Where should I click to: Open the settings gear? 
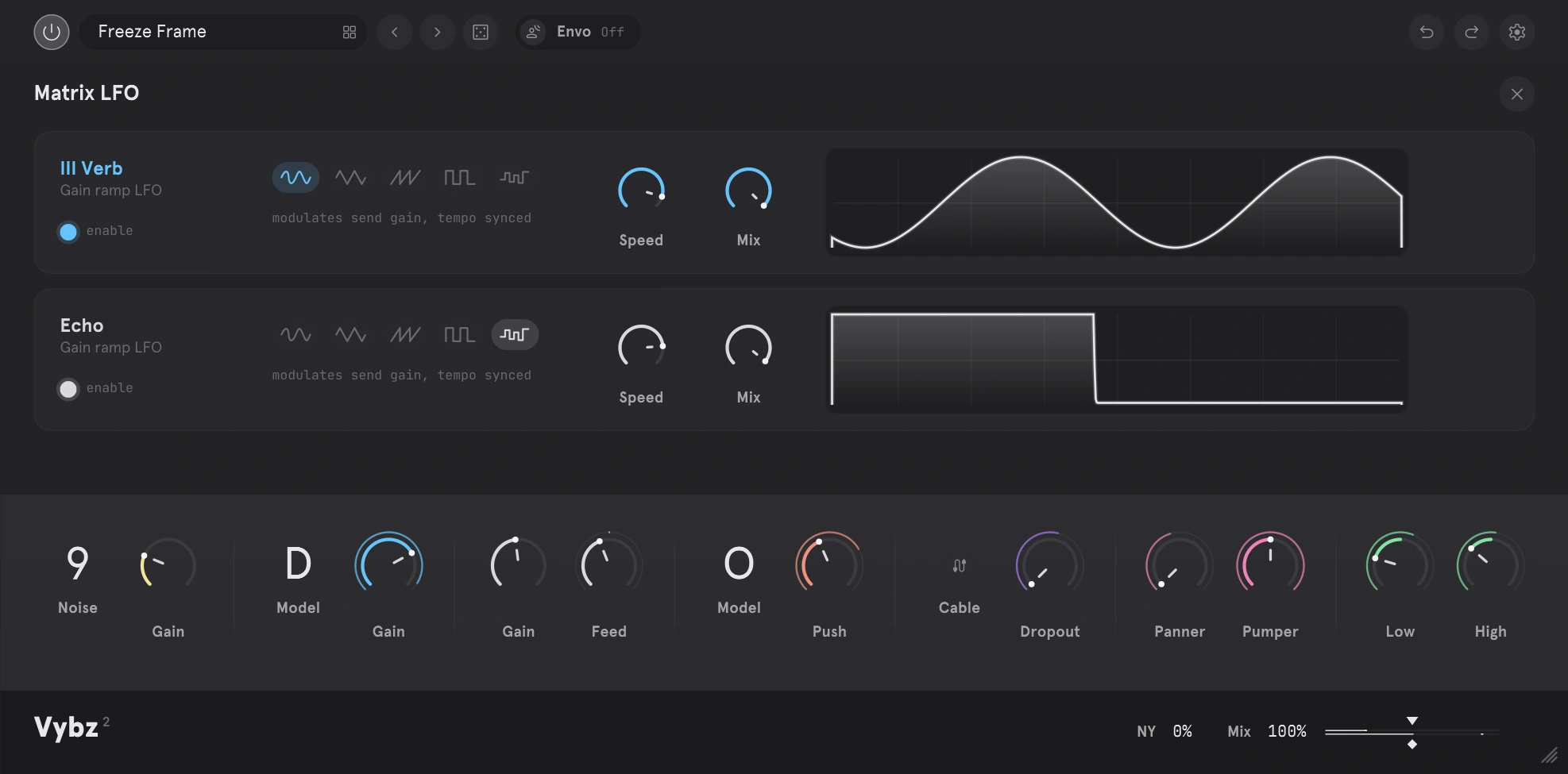(x=1517, y=32)
